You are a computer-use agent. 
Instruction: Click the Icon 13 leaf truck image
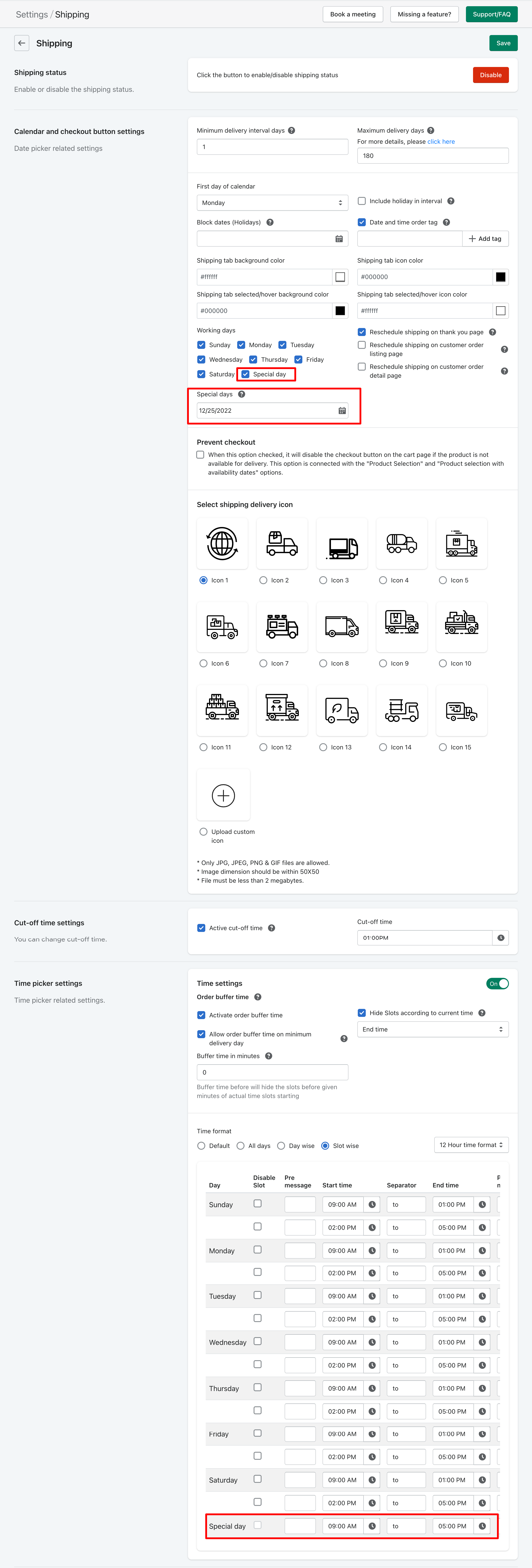[342, 710]
